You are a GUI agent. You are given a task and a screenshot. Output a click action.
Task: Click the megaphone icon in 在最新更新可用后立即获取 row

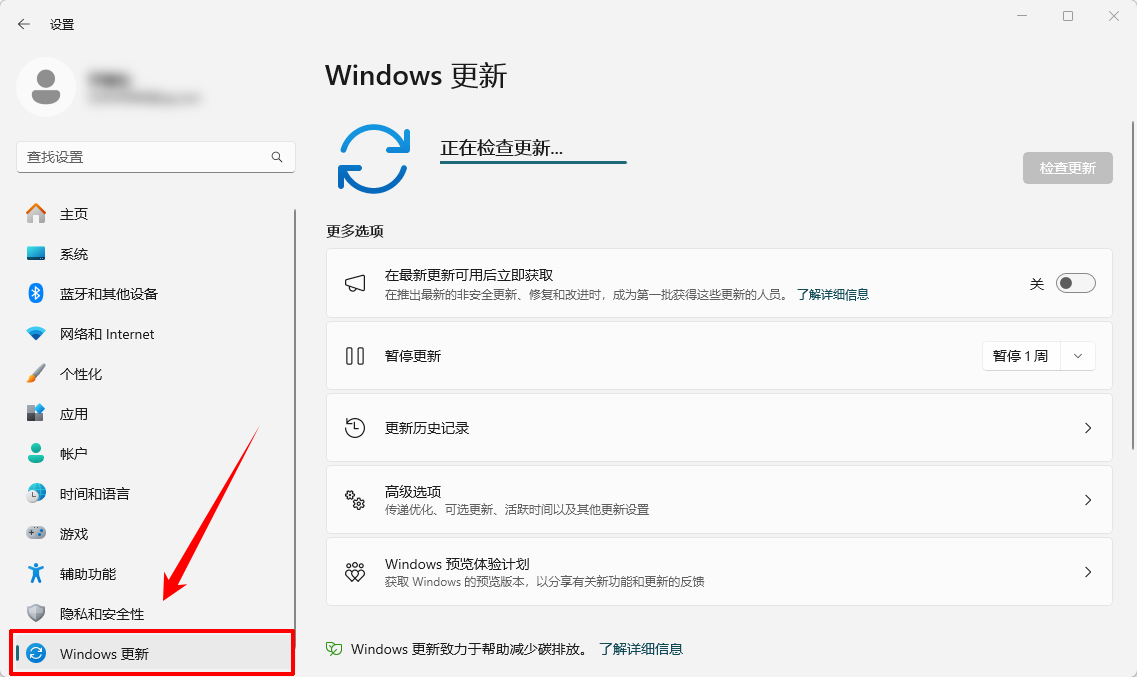click(x=355, y=283)
